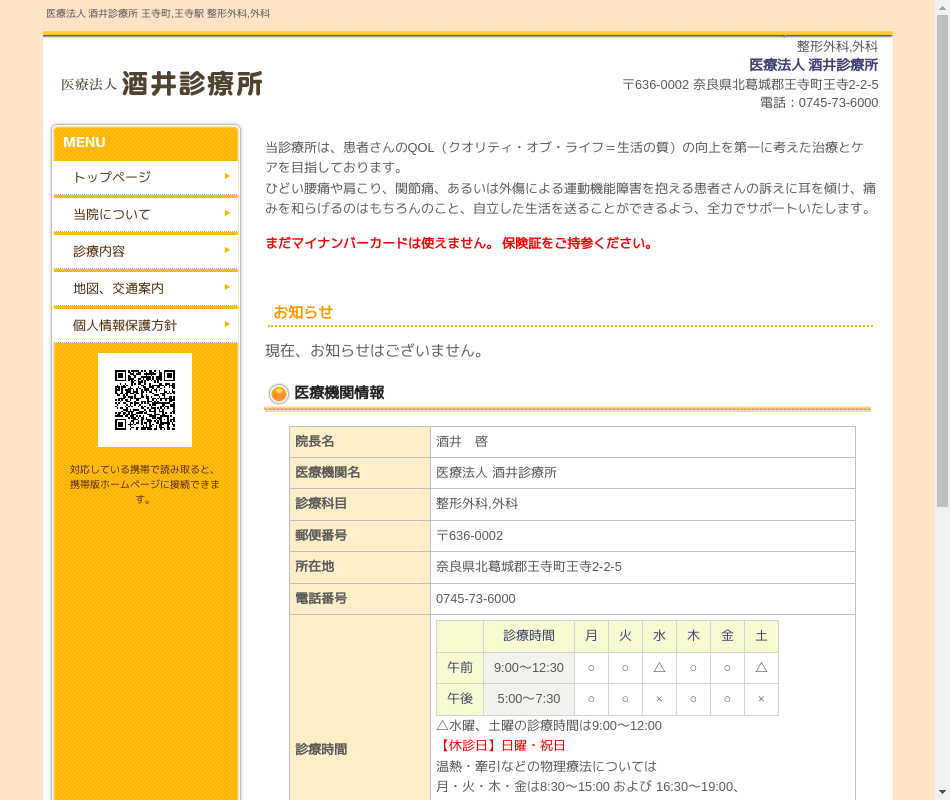The height and width of the screenshot is (800, 950).
Task: Click arrow icon on 診療内容 menu item
Action: [227, 250]
